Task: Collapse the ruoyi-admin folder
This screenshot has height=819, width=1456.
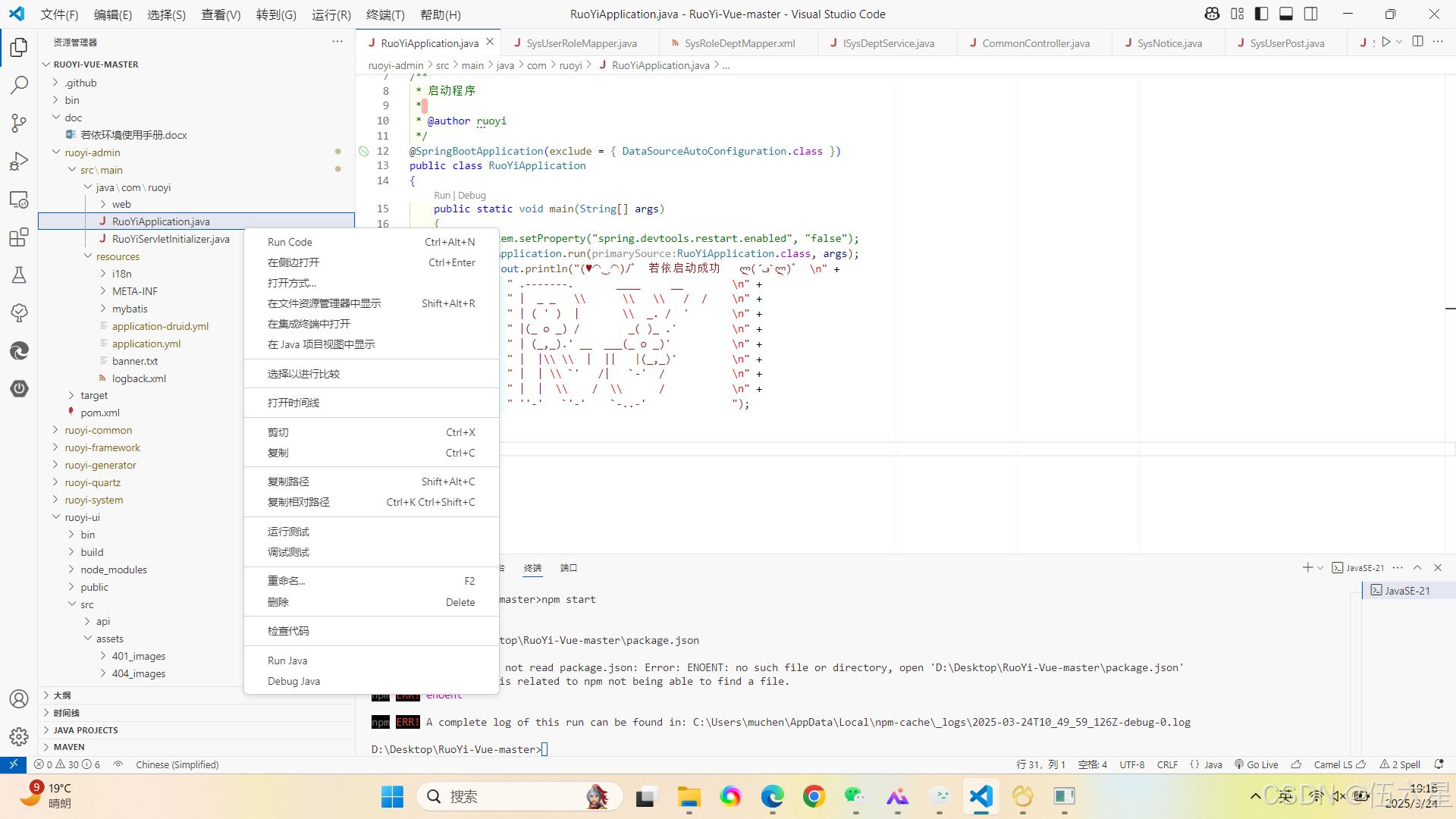Action: pos(92,152)
